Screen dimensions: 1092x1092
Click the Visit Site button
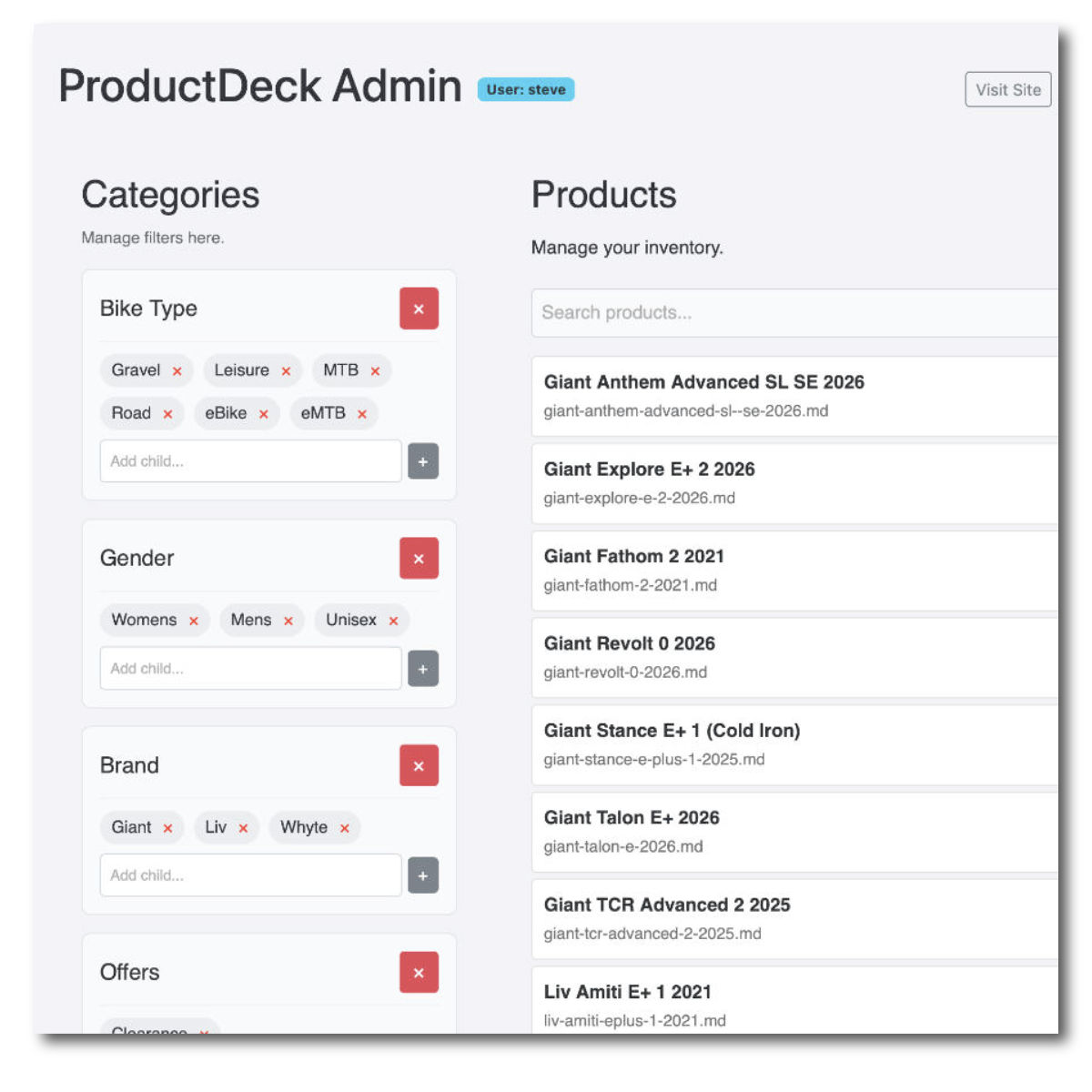pos(1007,89)
